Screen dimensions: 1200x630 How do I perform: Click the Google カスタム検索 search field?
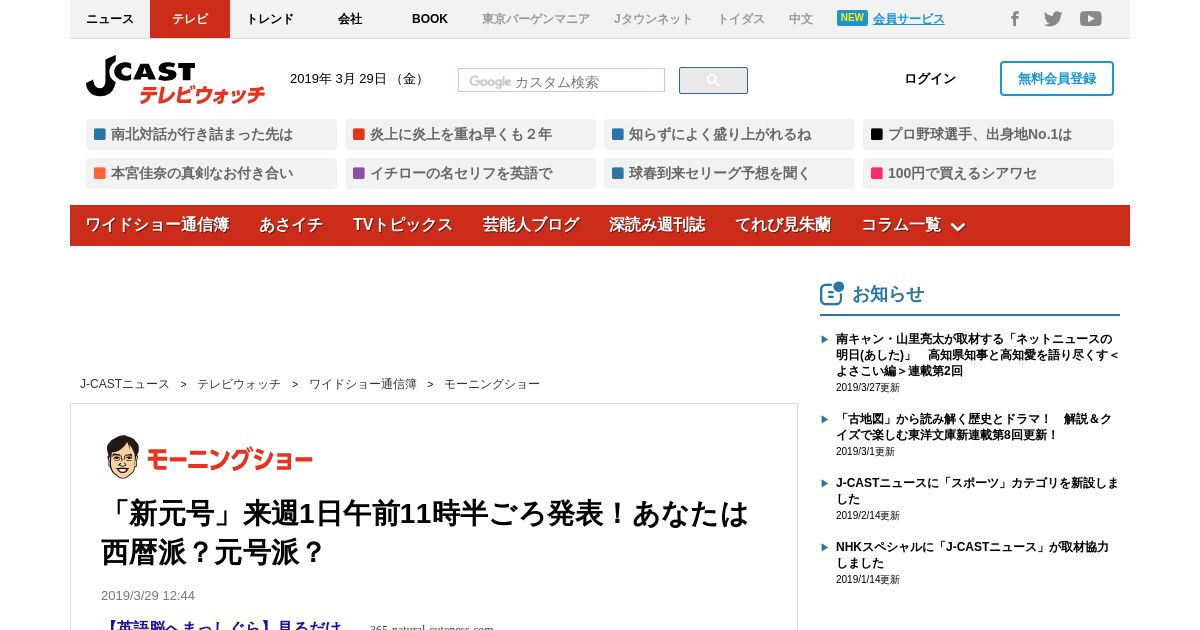point(561,81)
